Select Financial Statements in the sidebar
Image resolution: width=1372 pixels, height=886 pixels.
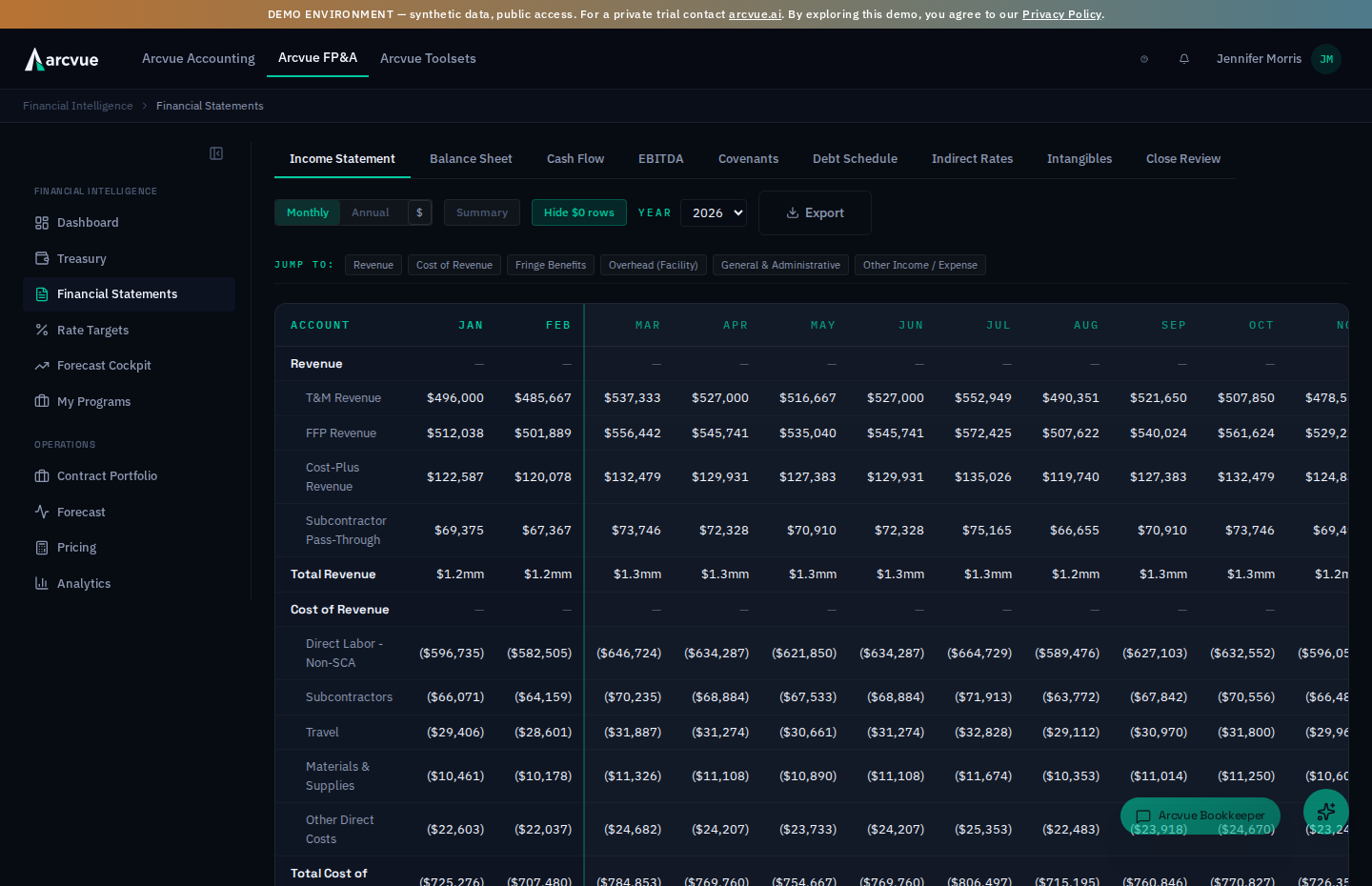click(x=129, y=294)
